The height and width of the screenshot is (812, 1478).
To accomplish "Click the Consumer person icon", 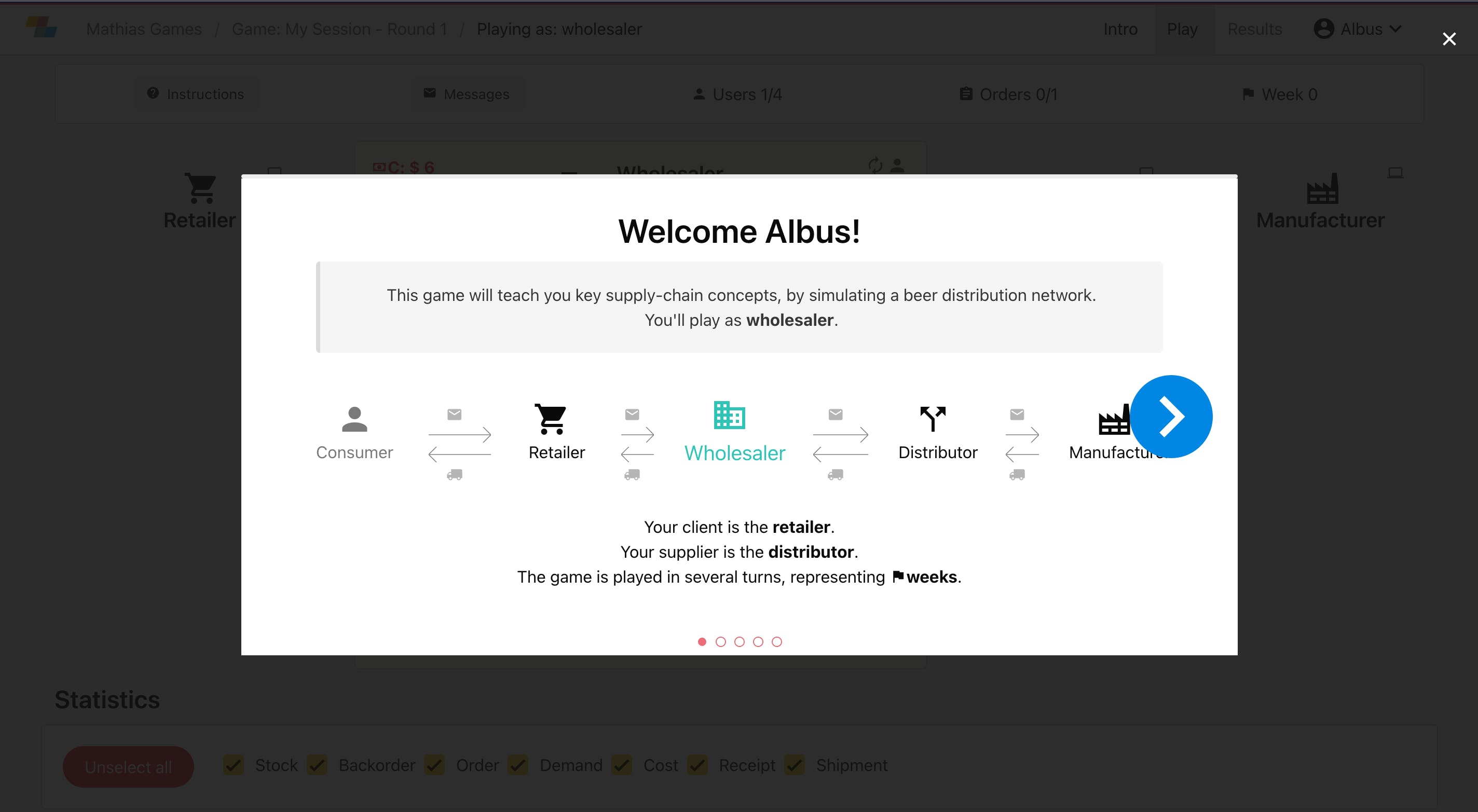I will pyautogui.click(x=354, y=419).
